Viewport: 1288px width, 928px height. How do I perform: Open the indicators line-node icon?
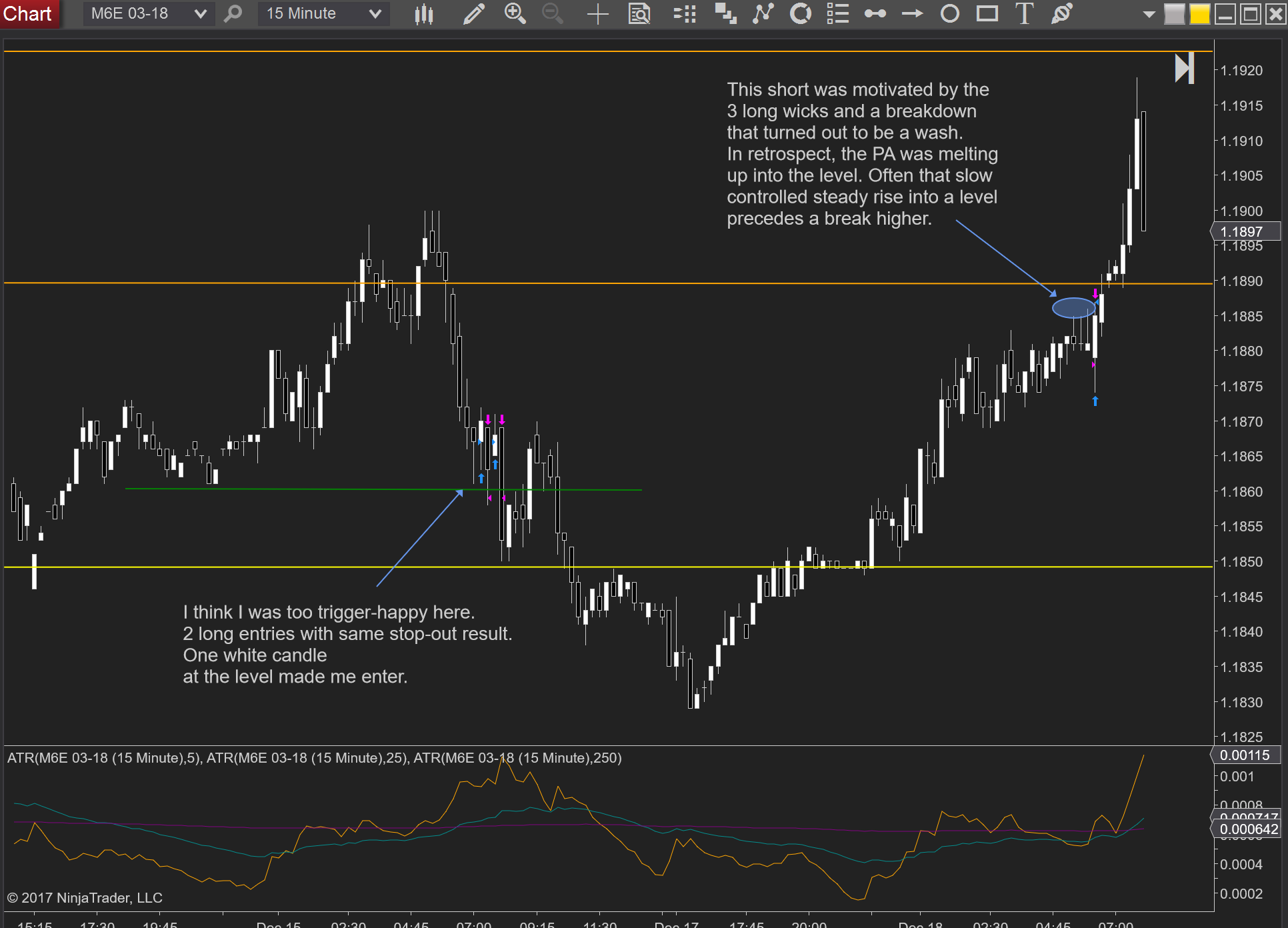763,13
